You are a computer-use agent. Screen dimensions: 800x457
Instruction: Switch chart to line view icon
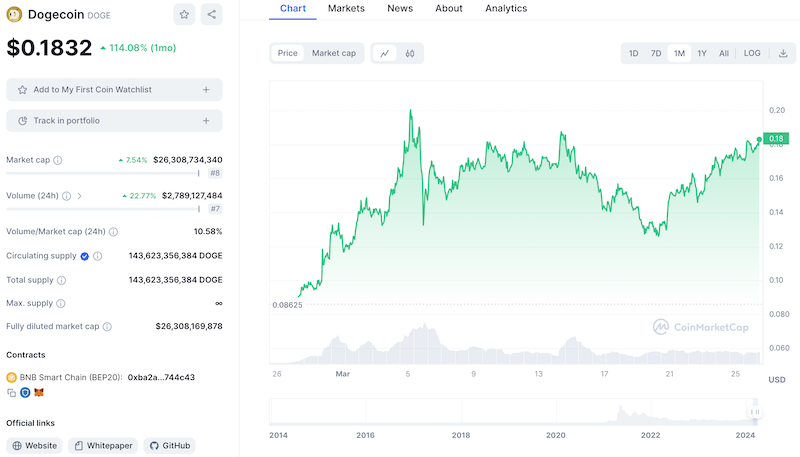[385, 53]
